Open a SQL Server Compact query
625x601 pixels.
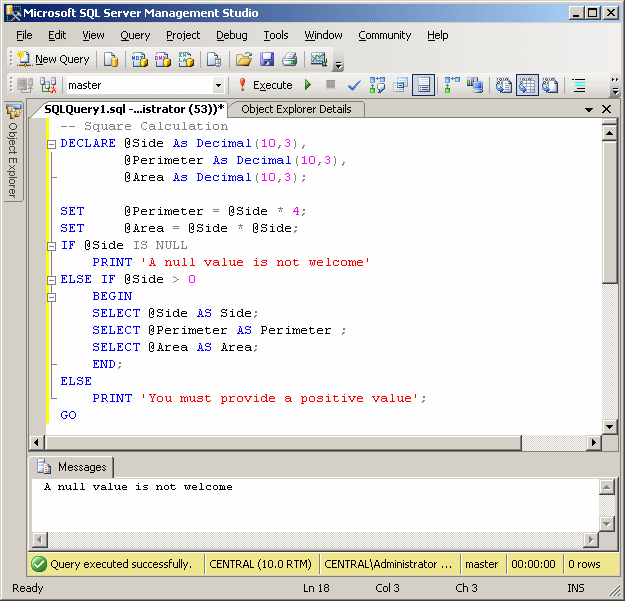pyautogui.click(x=214, y=59)
